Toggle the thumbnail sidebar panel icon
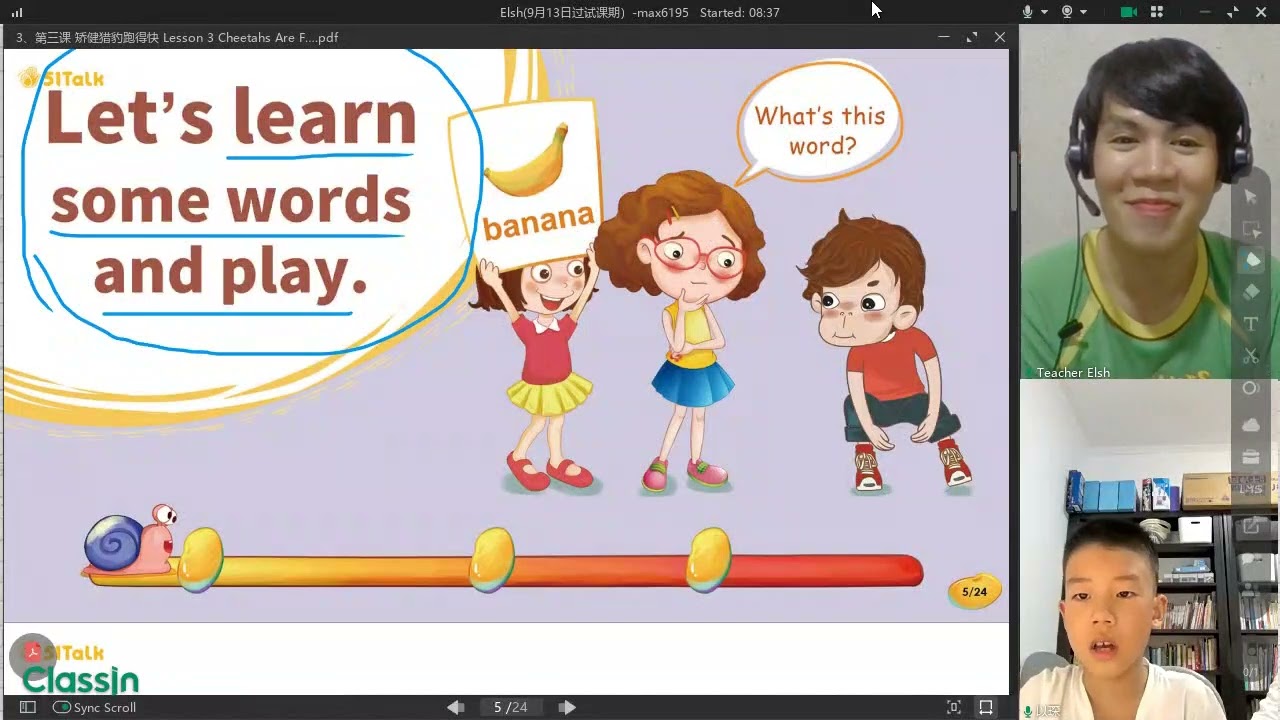This screenshot has height=720, width=1280. [28, 707]
